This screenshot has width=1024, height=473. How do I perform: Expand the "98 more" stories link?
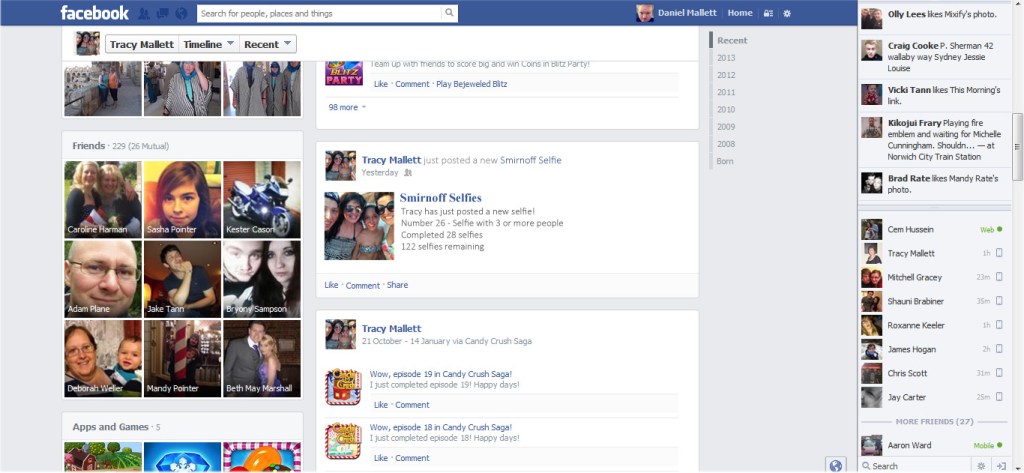tap(346, 107)
